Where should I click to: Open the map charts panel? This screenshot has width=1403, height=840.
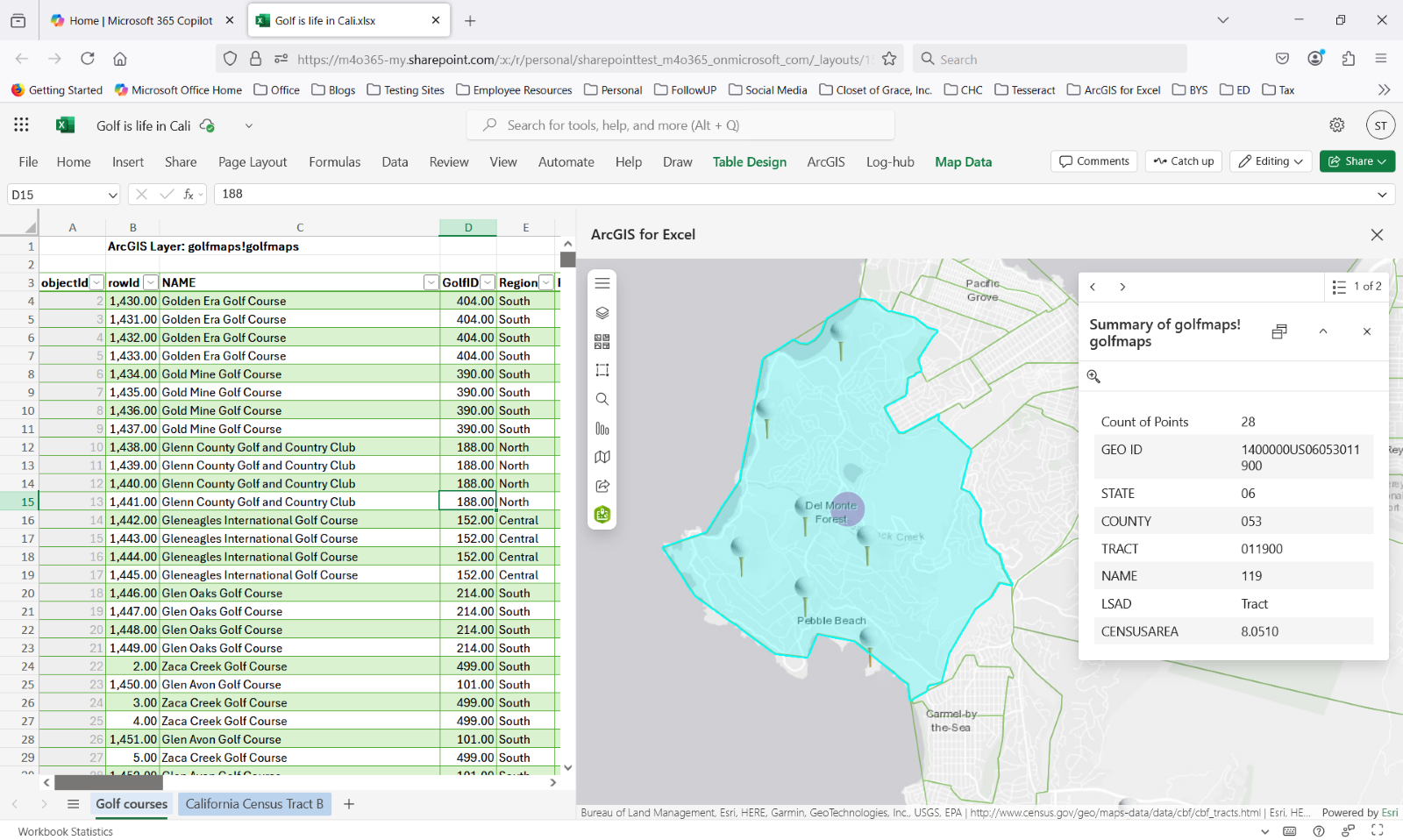[602, 429]
